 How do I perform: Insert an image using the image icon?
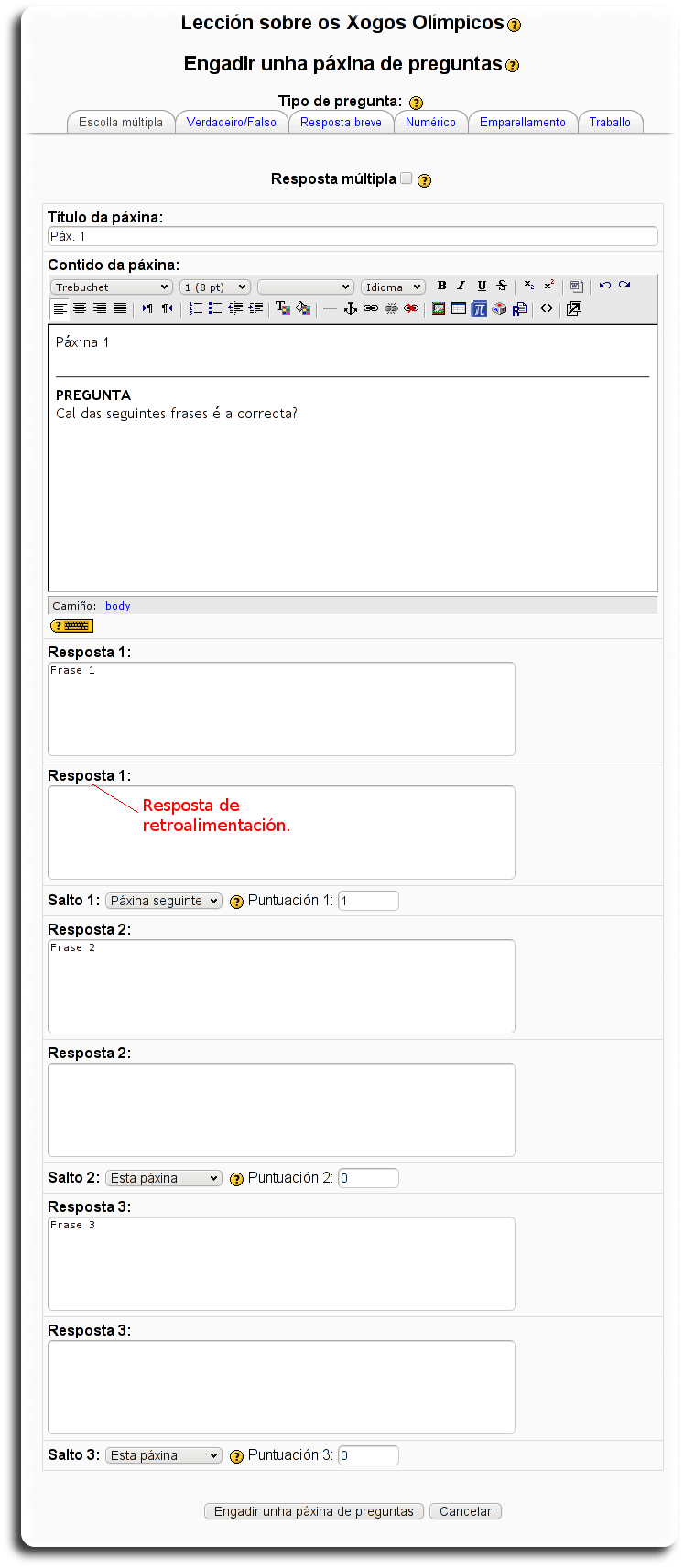439,308
